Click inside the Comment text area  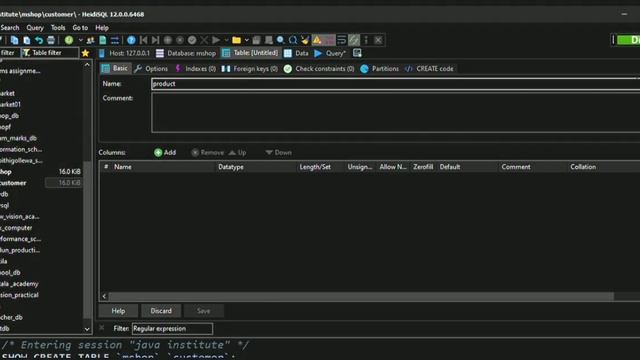coord(395,112)
